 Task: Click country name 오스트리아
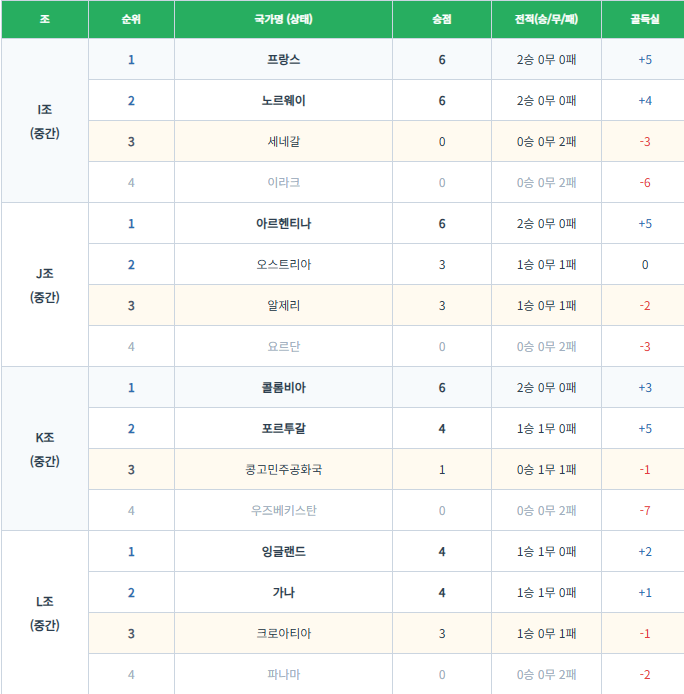tap(283, 265)
